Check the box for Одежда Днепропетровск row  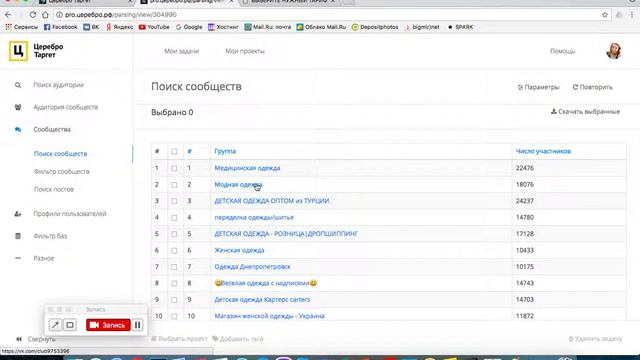174,267
